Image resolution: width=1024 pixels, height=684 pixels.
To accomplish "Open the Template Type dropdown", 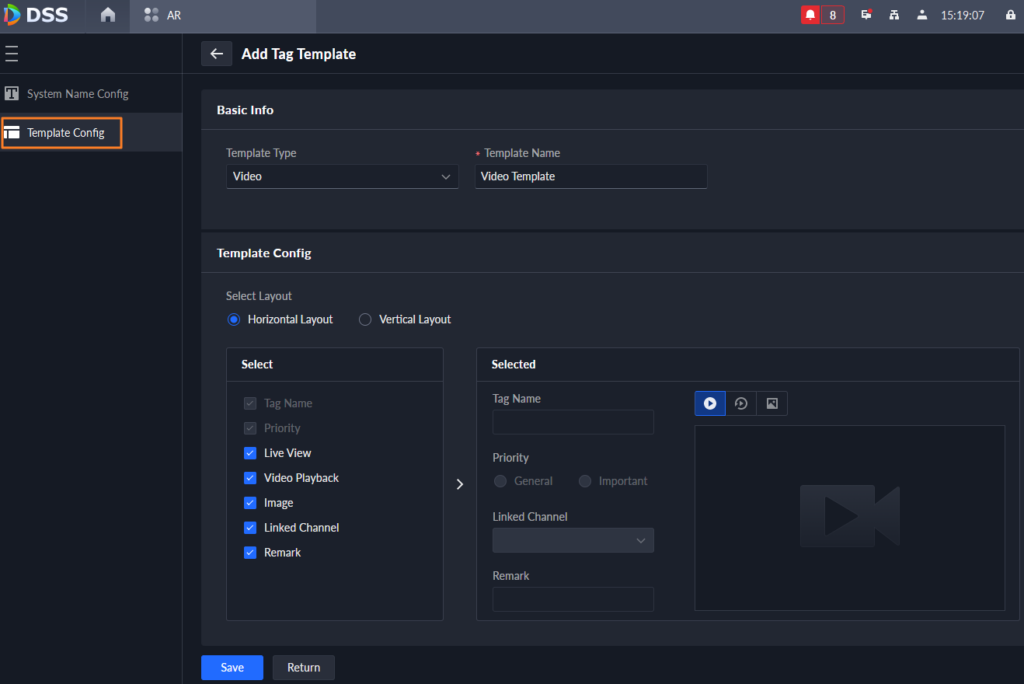I will pyautogui.click(x=341, y=176).
